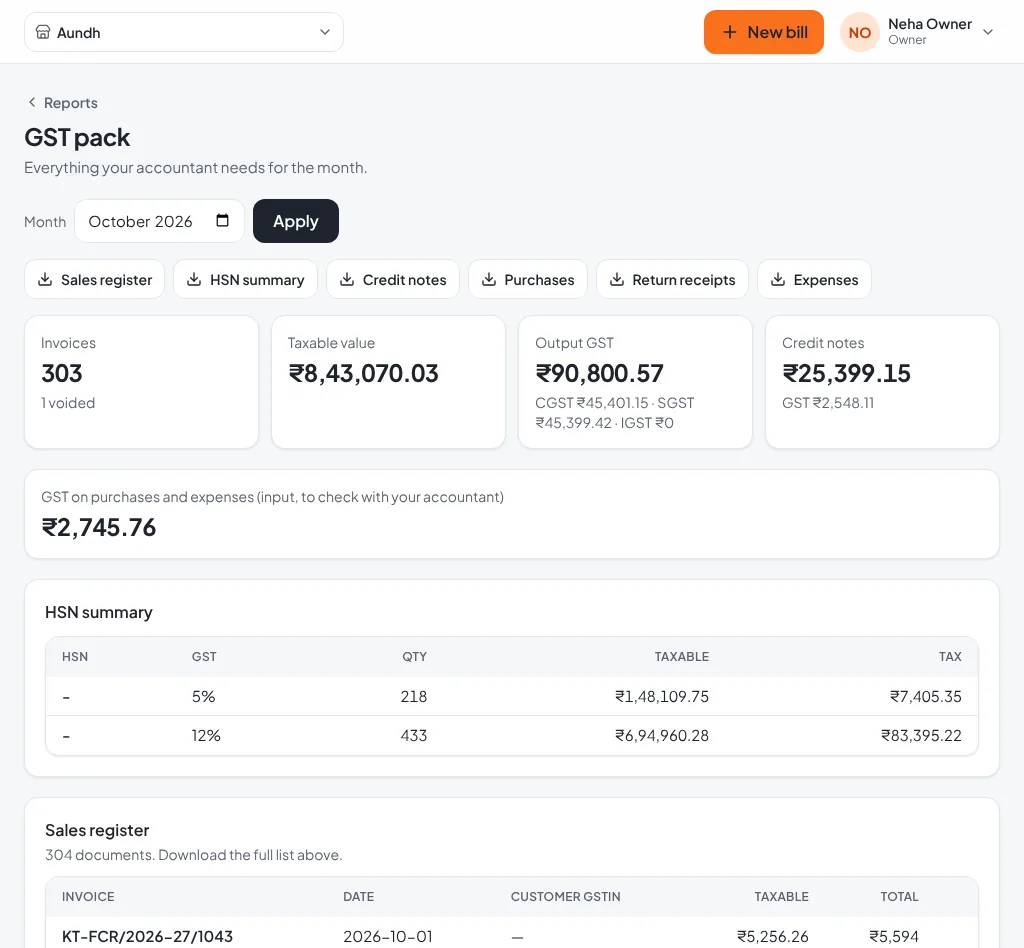1024x948 pixels.
Task: Click taxable value ₹6,94,960.28
Action: tap(662, 736)
